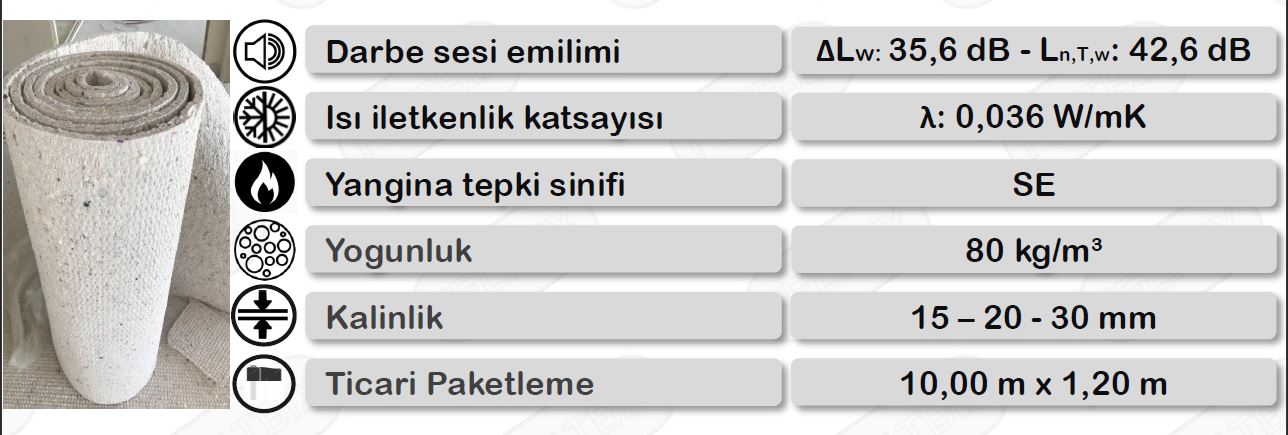Viewport: 1288px width, 435px height.
Task: Click the "Ticari Paketleme" row label
Action: coord(460,383)
